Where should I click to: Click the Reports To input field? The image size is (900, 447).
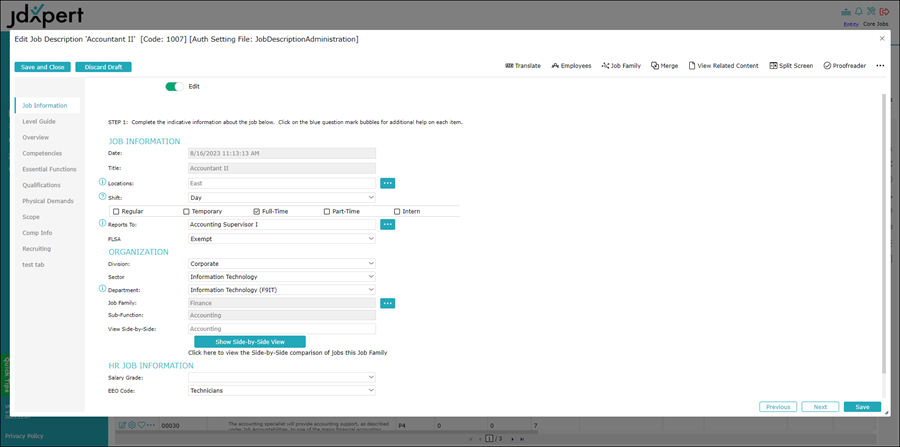(x=281, y=225)
